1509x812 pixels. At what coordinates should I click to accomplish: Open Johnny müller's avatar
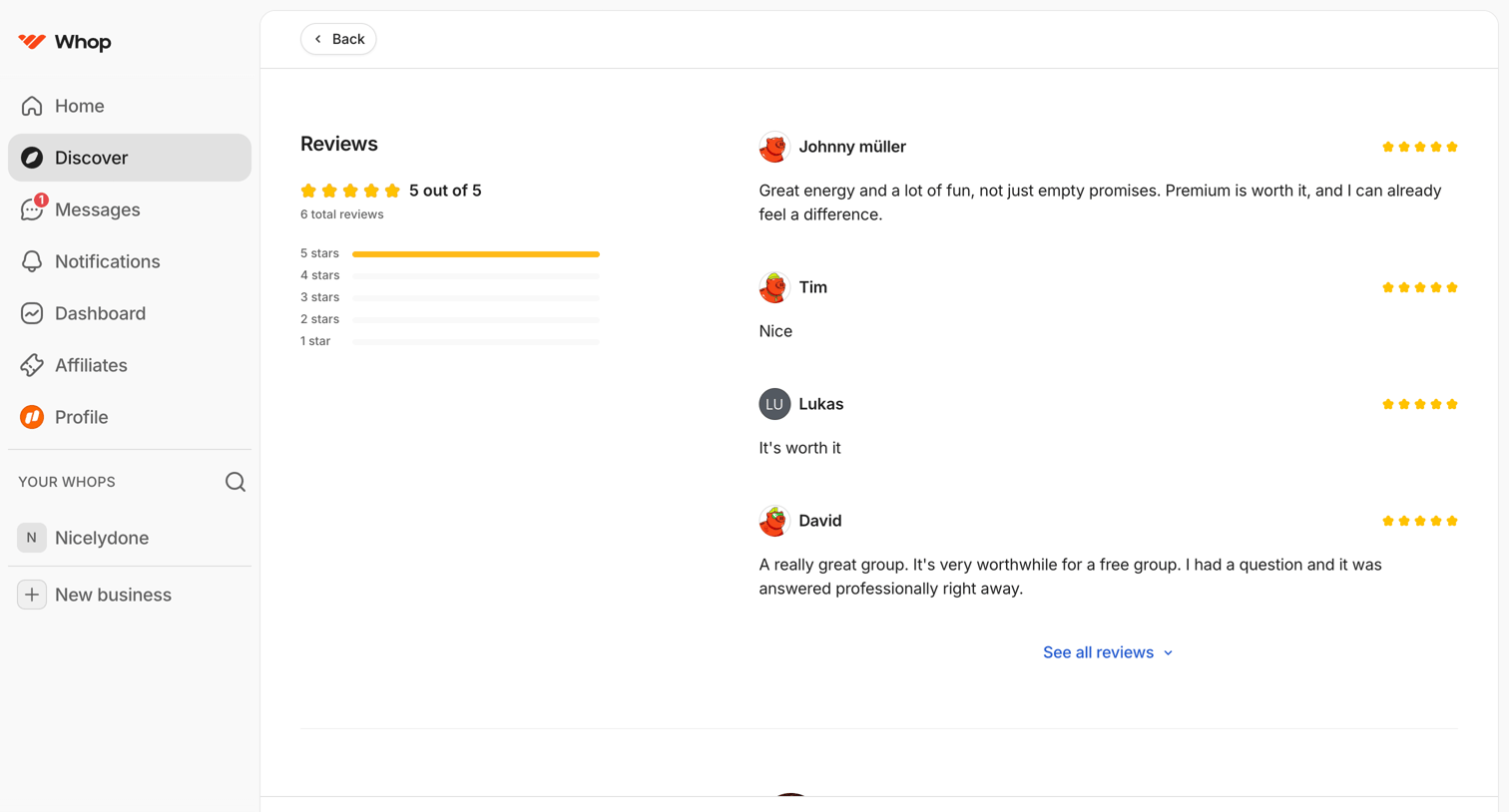tap(774, 147)
